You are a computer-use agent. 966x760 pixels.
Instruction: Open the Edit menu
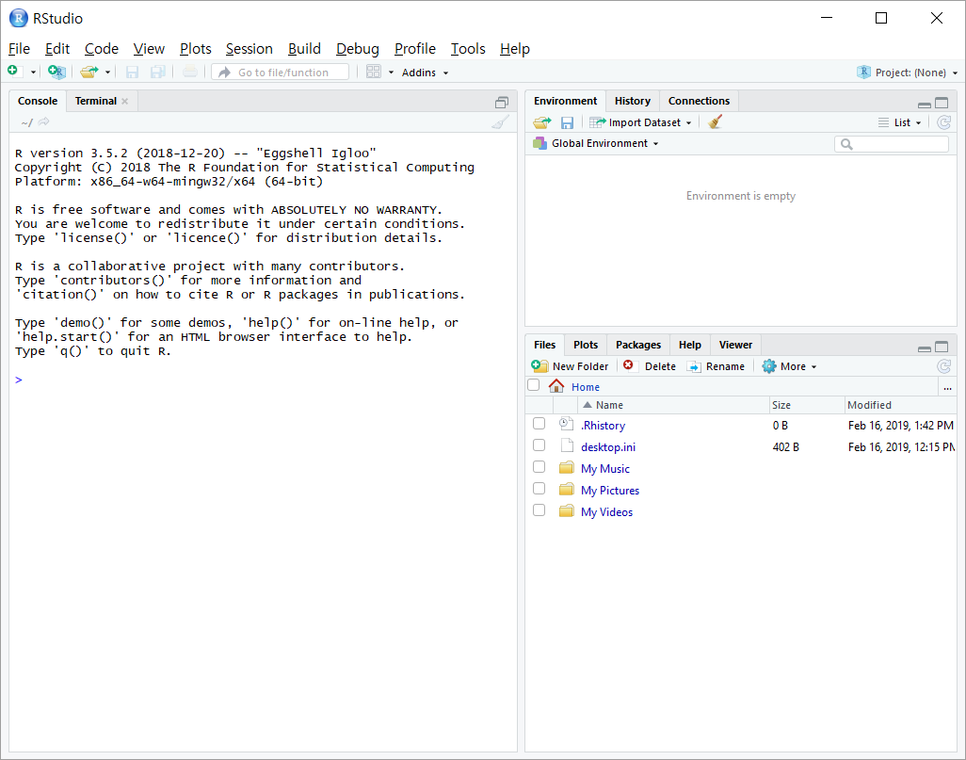57,49
